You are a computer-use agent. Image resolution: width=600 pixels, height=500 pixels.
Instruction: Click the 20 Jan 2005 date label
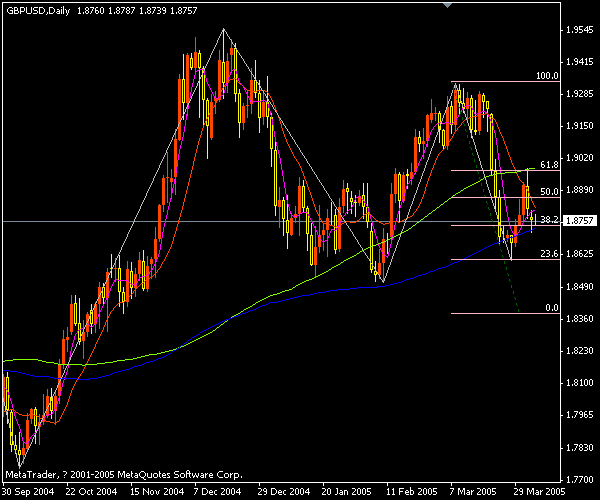pos(346,492)
